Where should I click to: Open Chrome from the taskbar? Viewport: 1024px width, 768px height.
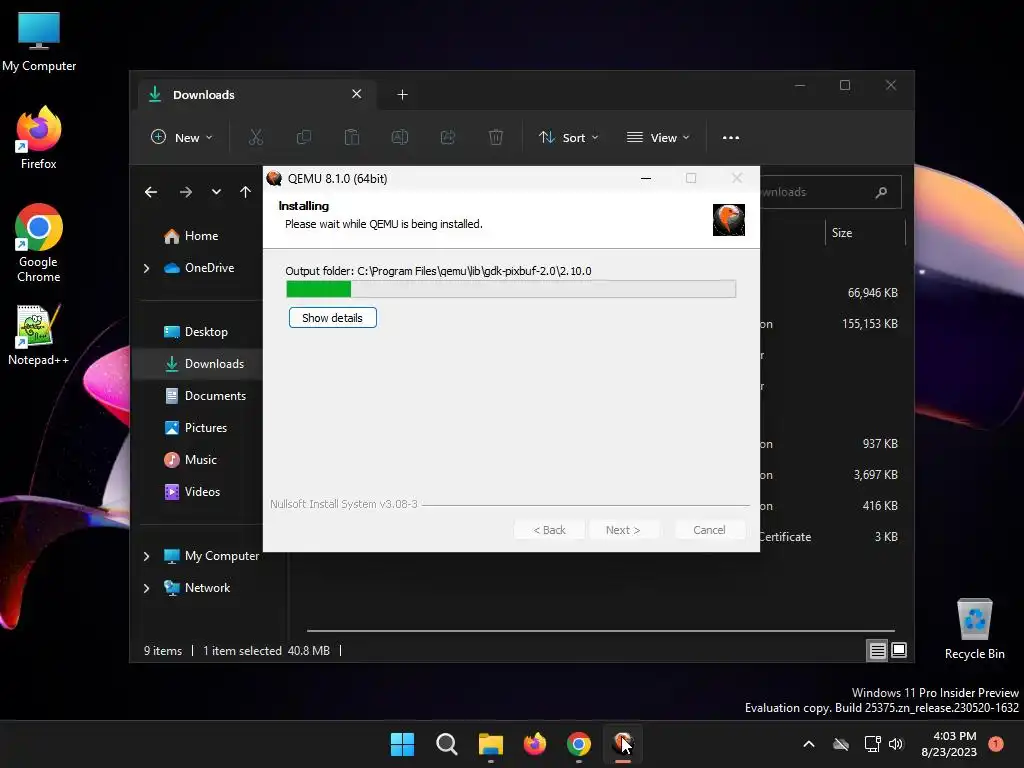[x=579, y=744]
